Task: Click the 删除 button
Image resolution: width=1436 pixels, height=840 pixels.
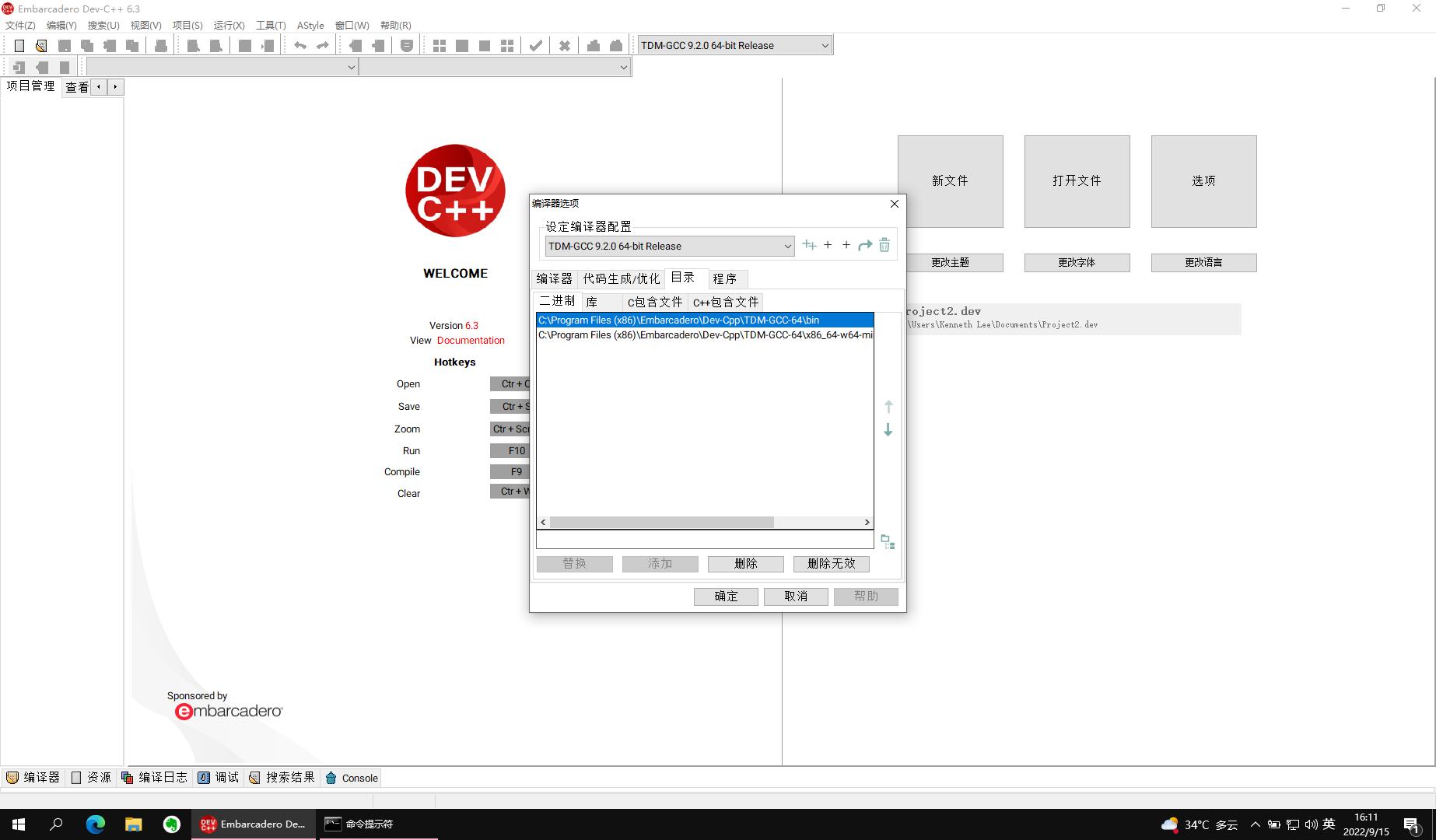Action: tap(745, 564)
